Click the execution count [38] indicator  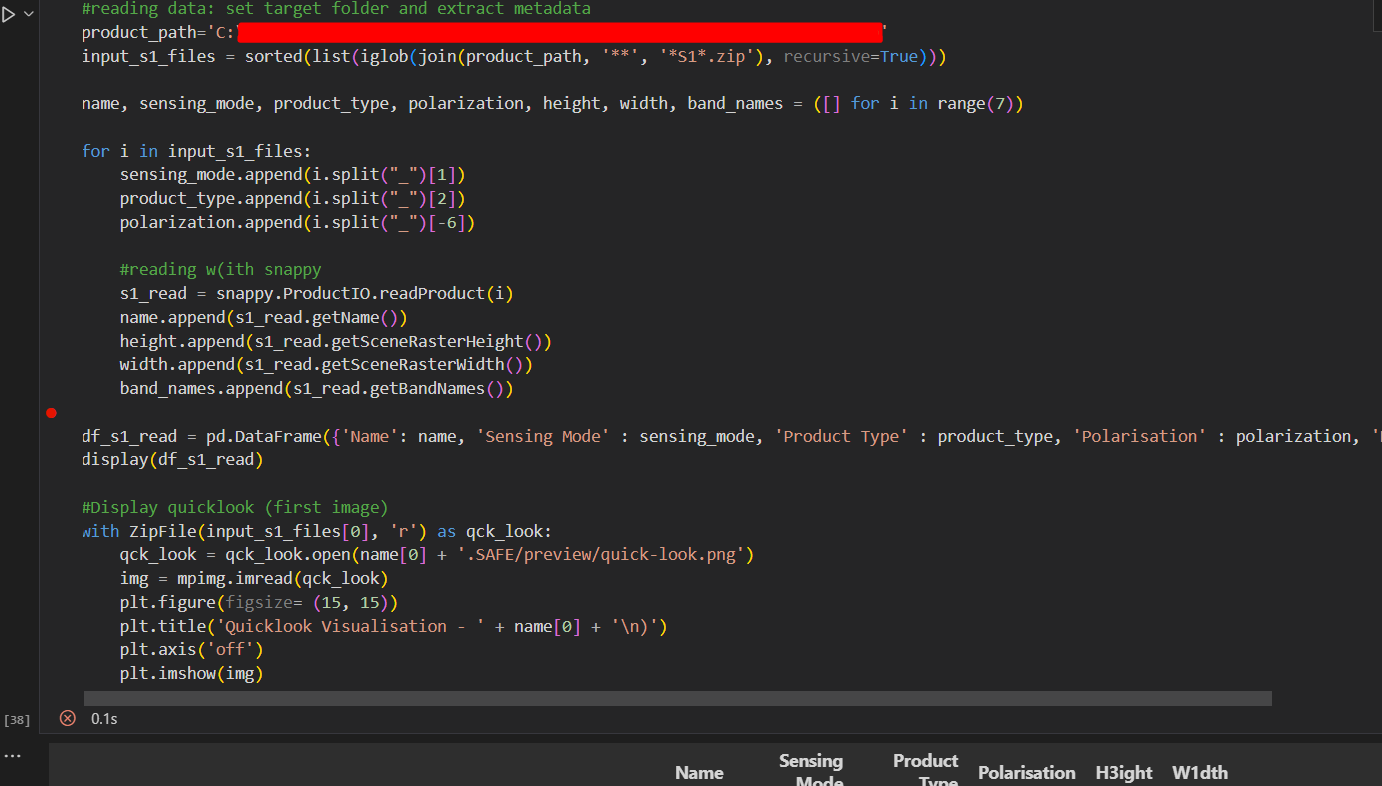pyautogui.click(x=16, y=719)
